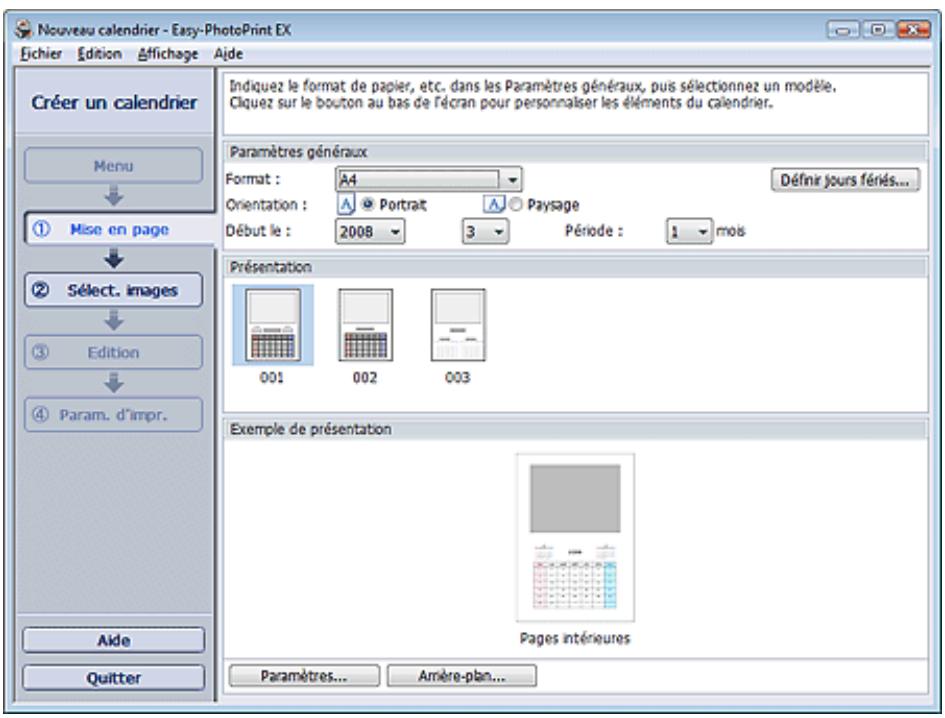The height and width of the screenshot is (718, 945).
Task: Click the portrait orientation page icon
Action: click(345, 205)
